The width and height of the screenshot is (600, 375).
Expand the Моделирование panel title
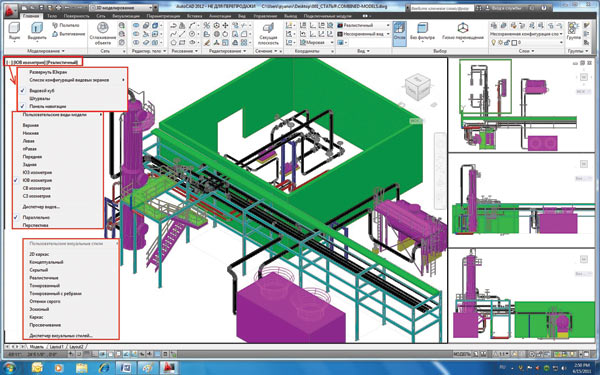click(x=46, y=51)
